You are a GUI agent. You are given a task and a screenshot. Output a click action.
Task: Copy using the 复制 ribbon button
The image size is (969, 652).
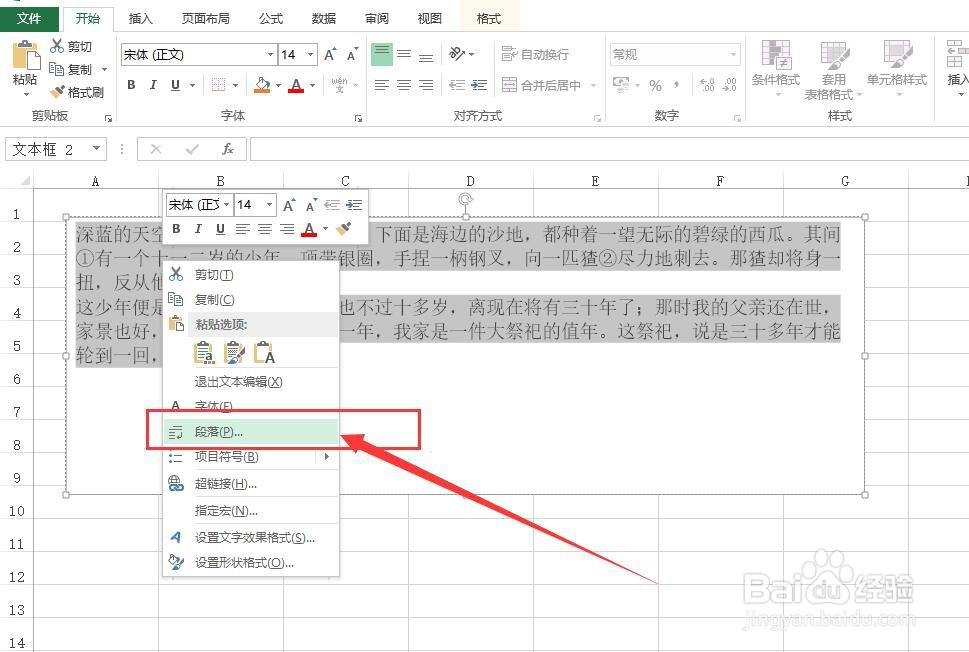71,69
